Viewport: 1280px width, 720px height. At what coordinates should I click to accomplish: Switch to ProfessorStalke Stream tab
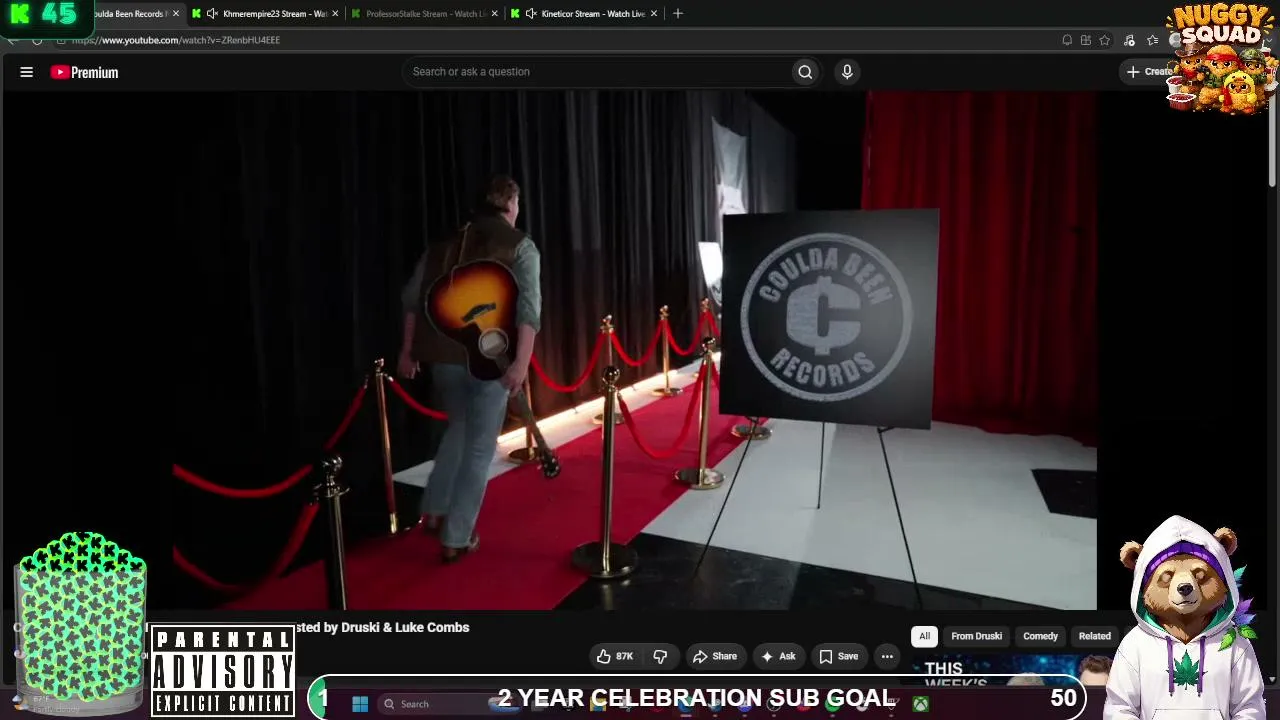[426, 14]
